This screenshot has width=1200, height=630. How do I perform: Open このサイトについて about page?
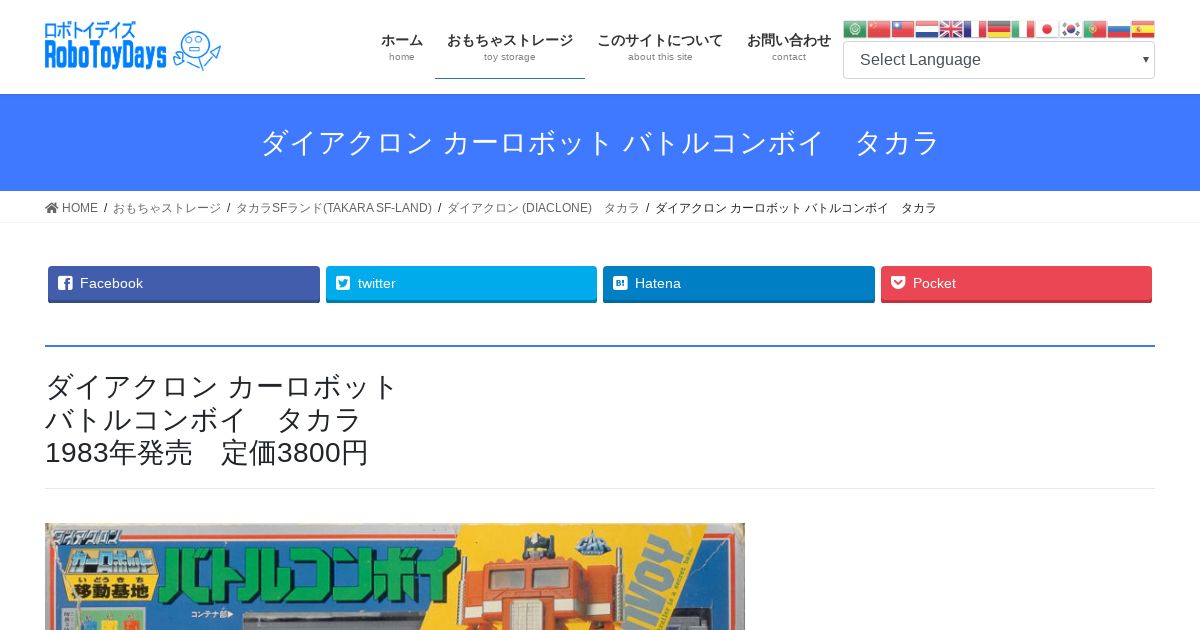click(x=660, y=47)
